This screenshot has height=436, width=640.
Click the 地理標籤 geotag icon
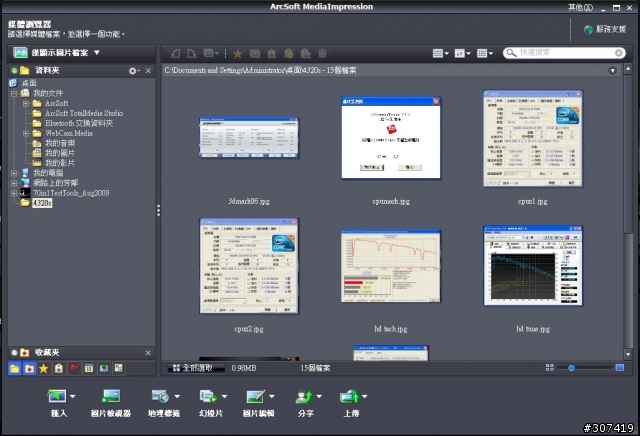(x=160, y=396)
